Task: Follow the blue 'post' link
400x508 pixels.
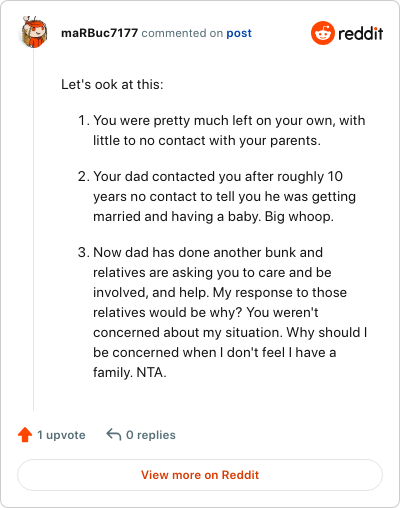Action: (239, 33)
